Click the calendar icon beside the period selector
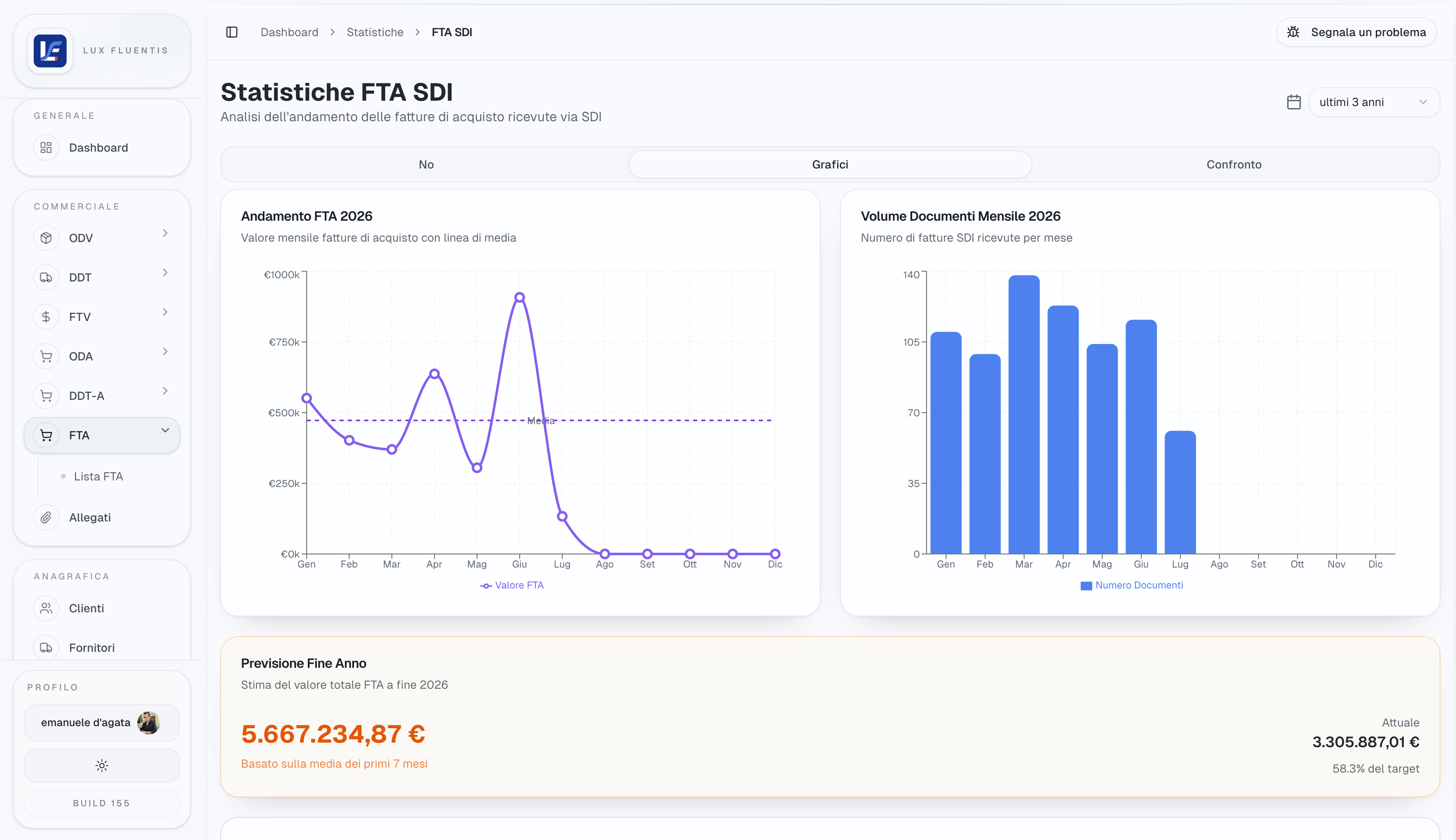This screenshot has width=1456, height=840. coord(1294,102)
